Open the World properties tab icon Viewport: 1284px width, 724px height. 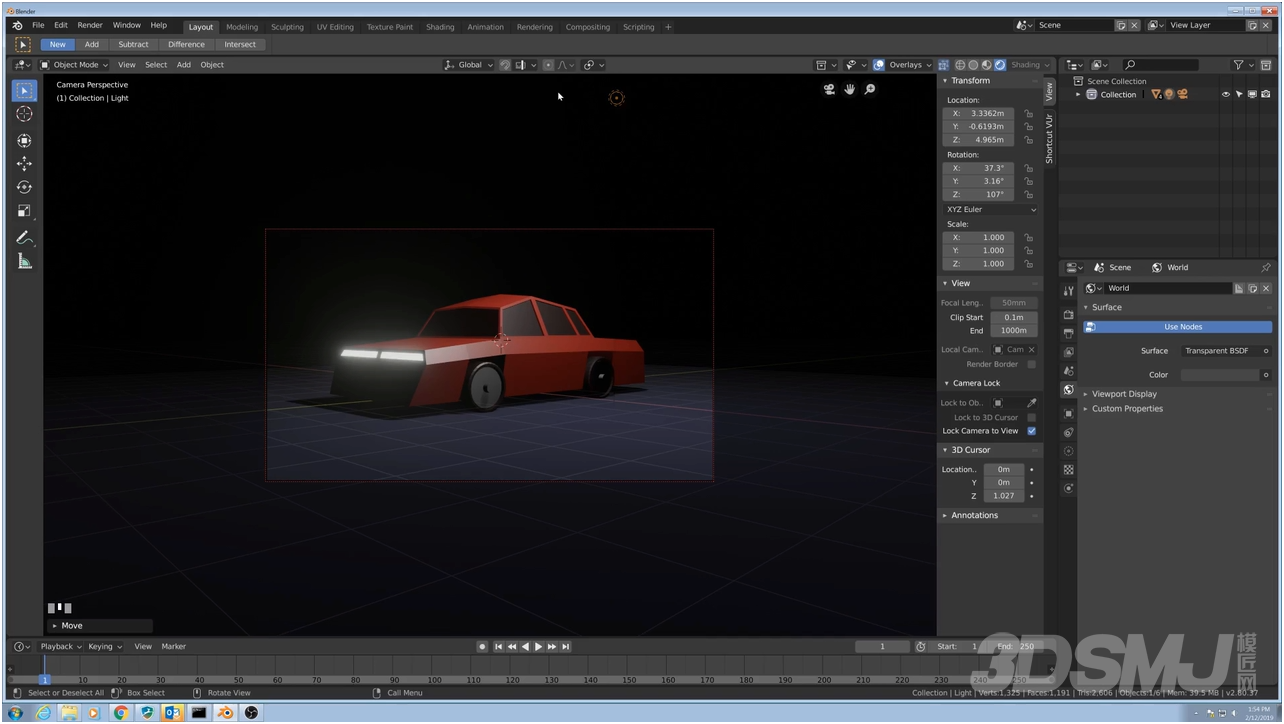click(x=1068, y=390)
